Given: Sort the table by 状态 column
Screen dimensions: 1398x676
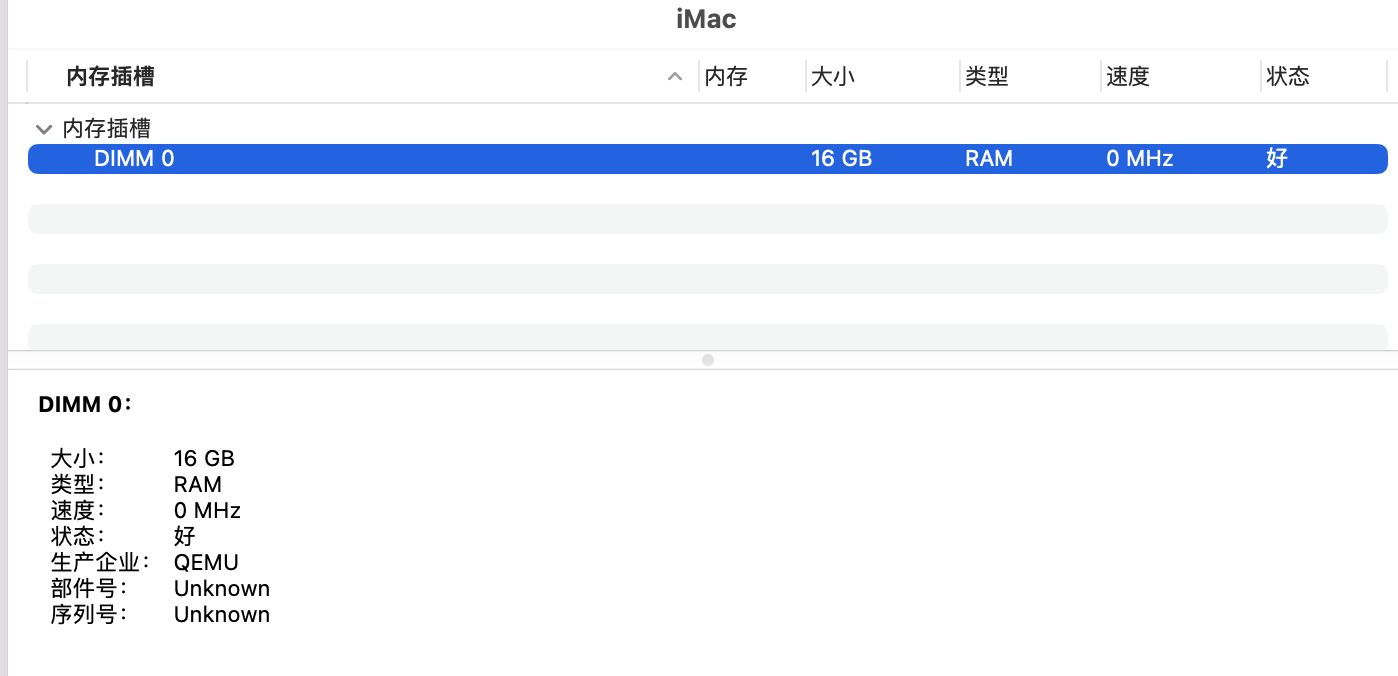Looking at the screenshot, I should (1288, 77).
